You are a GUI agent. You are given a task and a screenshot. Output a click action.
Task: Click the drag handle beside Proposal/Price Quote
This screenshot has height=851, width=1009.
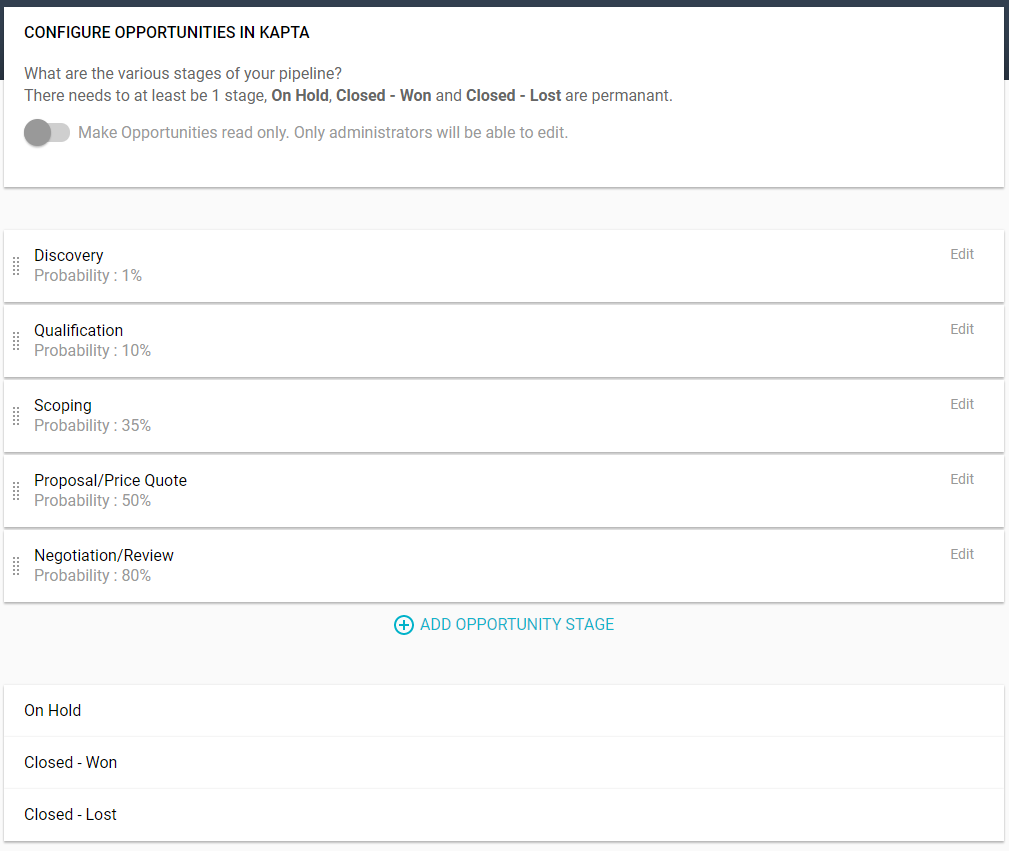click(x=16, y=491)
